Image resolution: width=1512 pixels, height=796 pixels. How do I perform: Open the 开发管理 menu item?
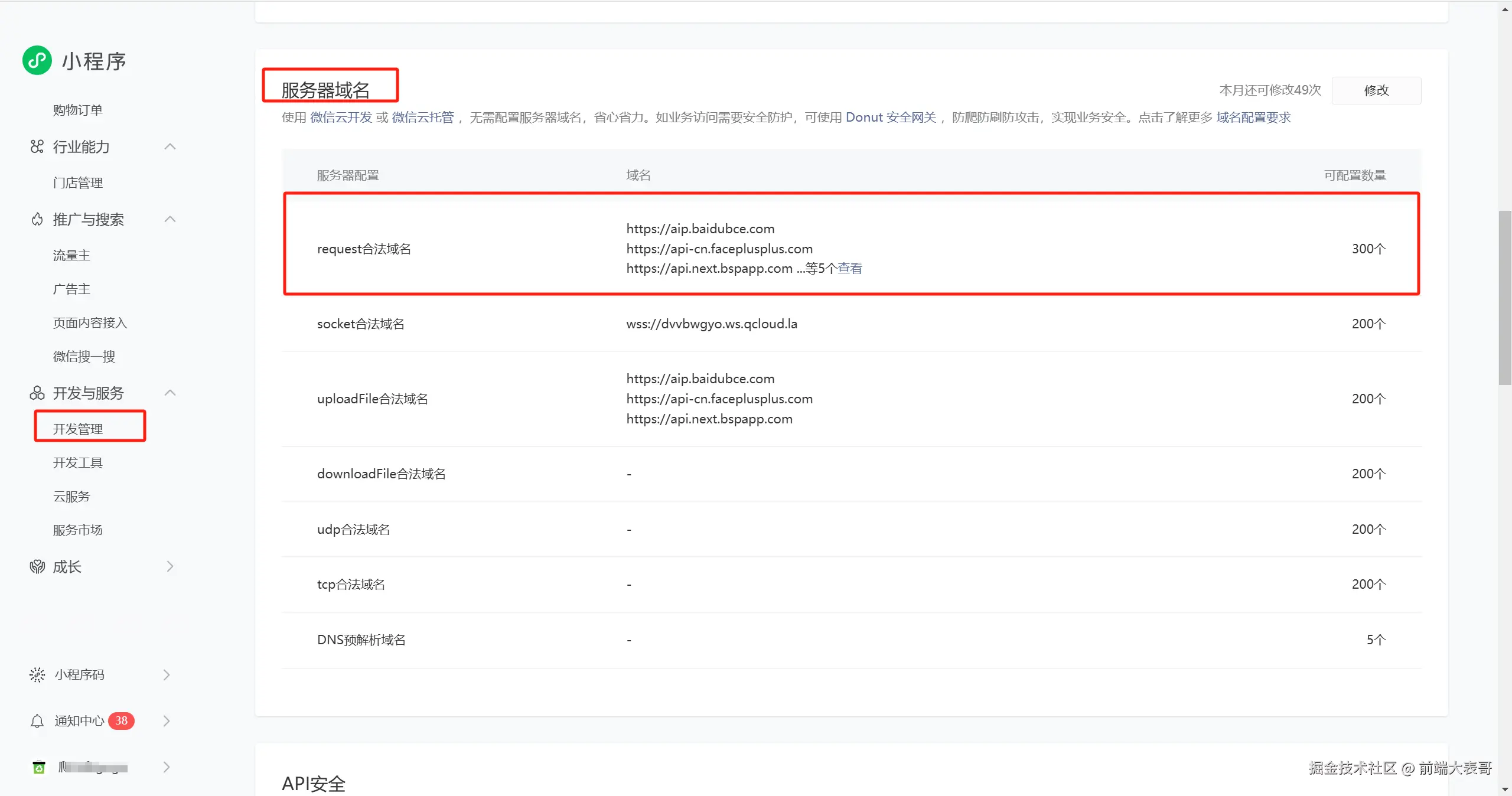point(78,429)
